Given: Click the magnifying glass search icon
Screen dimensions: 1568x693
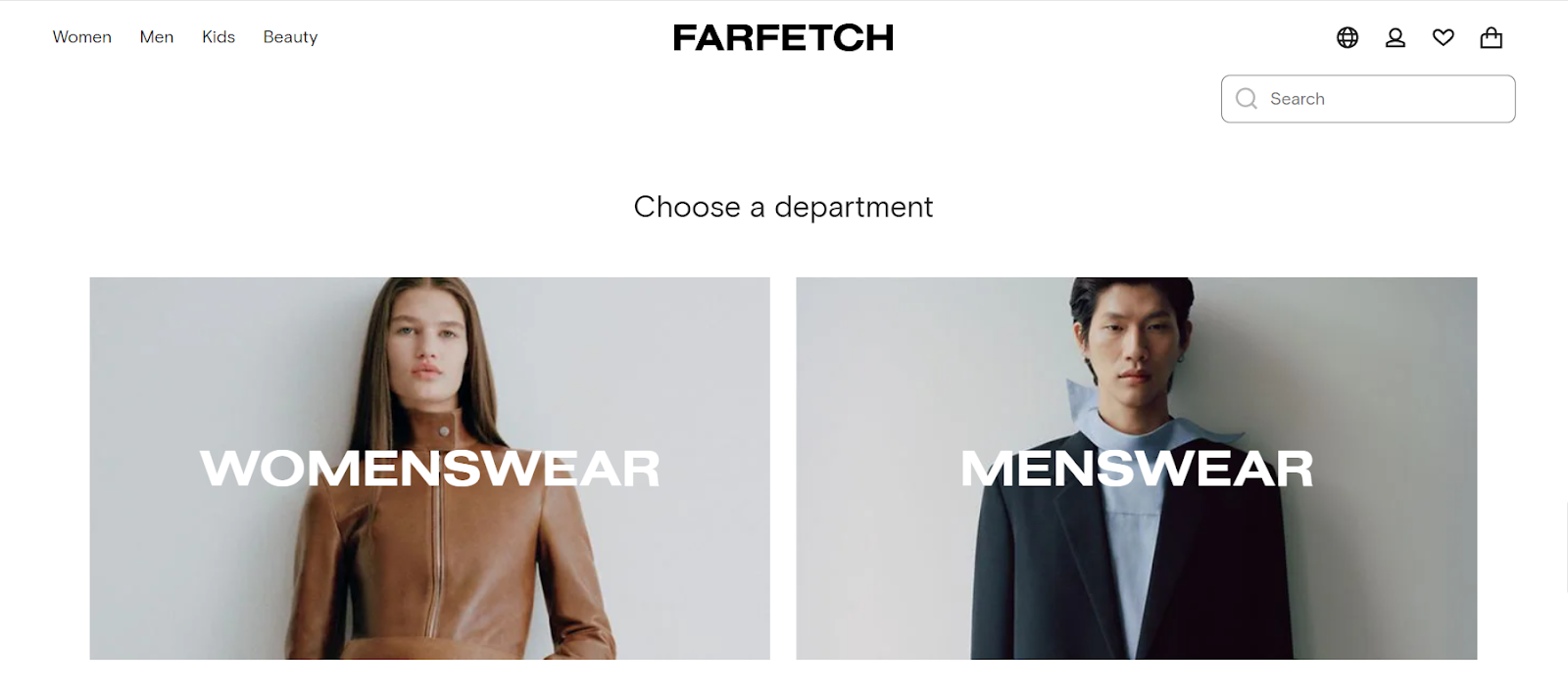Looking at the screenshot, I should (x=1247, y=99).
